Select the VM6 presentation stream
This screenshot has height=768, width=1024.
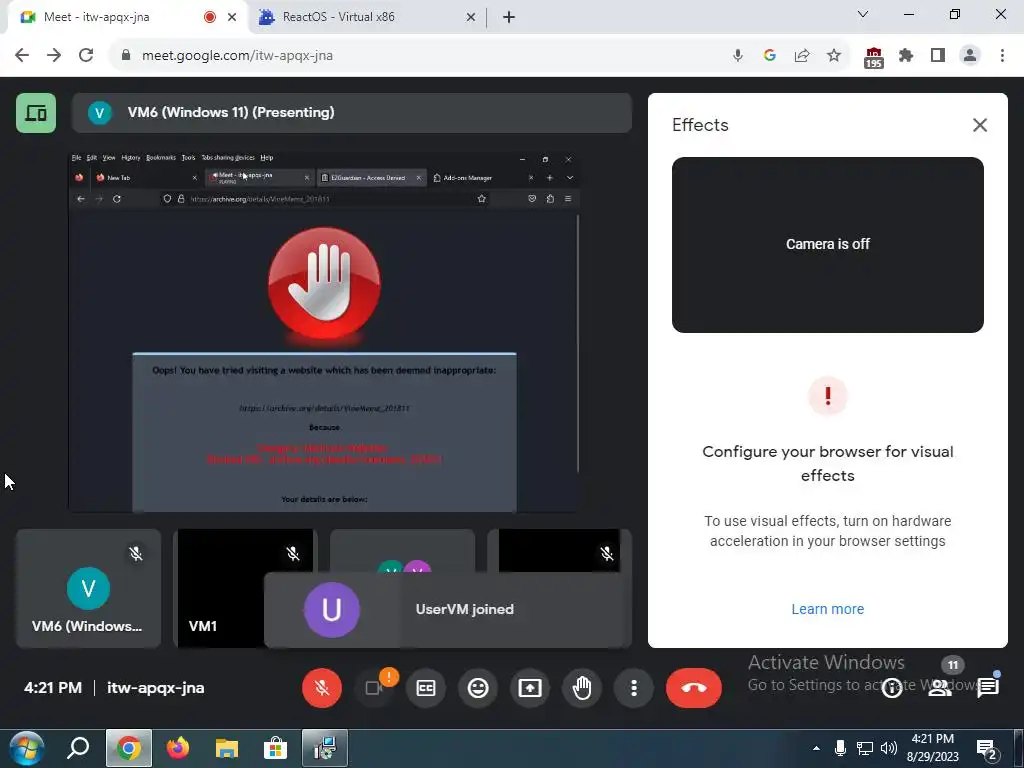click(324, 332)
